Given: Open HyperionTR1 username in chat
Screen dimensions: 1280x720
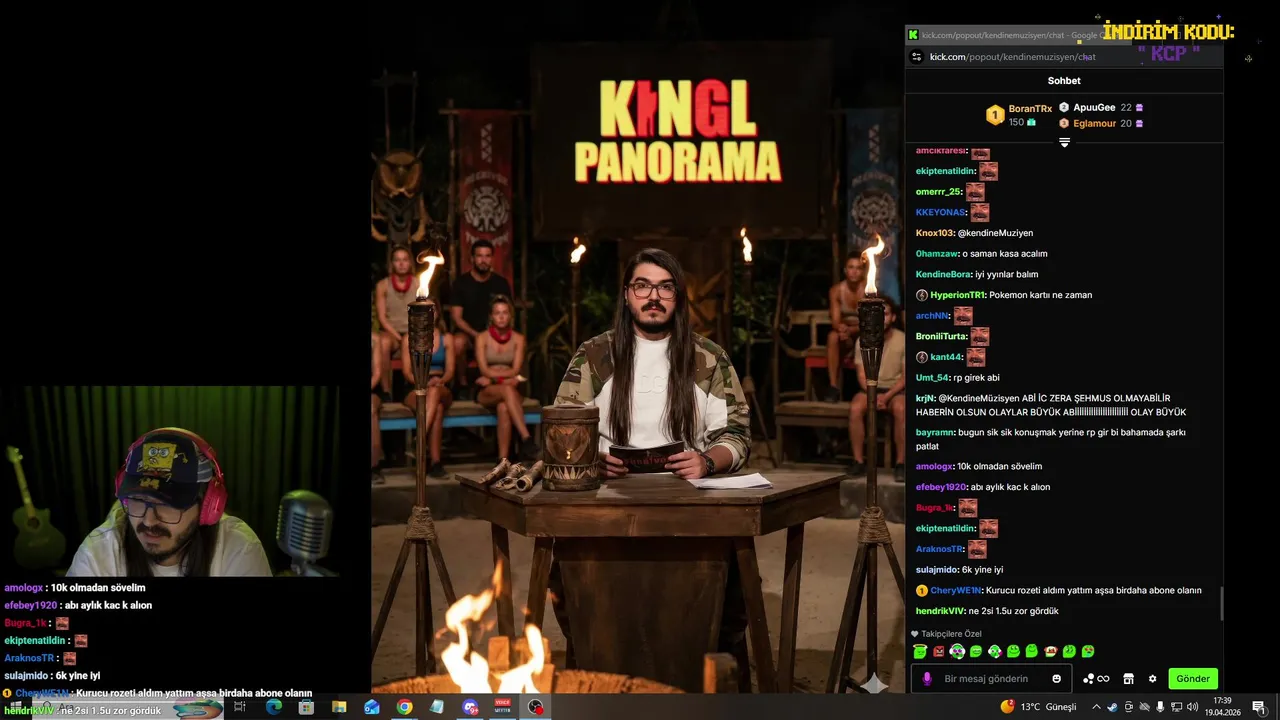Looking at the screenshot, I should point(958,295).
